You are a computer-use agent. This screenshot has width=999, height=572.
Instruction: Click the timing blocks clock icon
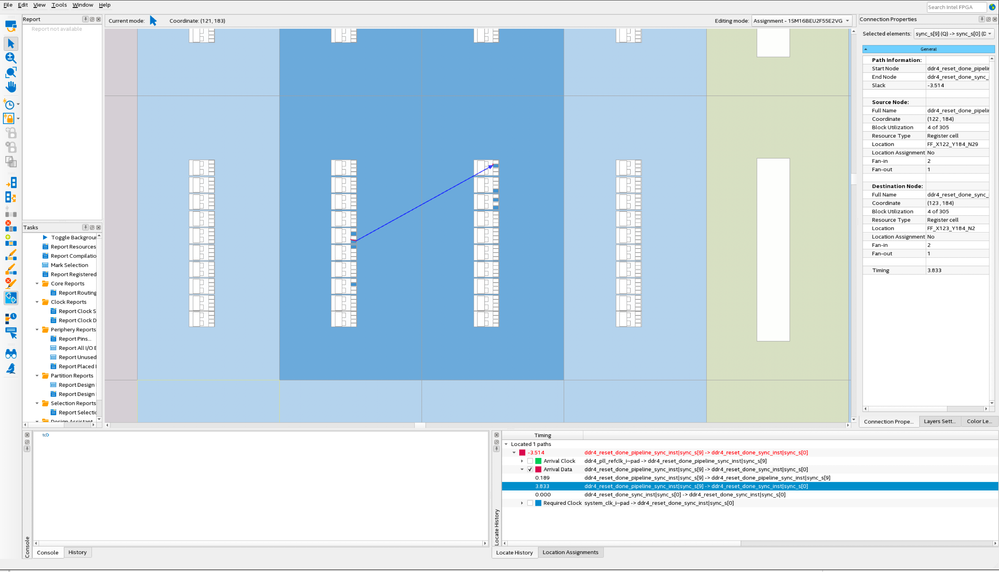pyautogui.click(x=11, y=318)
